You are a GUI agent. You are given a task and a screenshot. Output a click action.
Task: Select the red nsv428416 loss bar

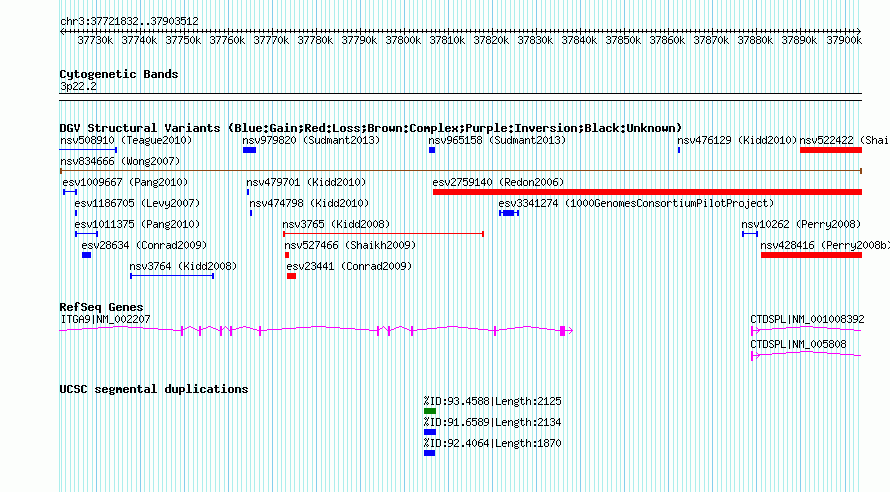[811, 255]
